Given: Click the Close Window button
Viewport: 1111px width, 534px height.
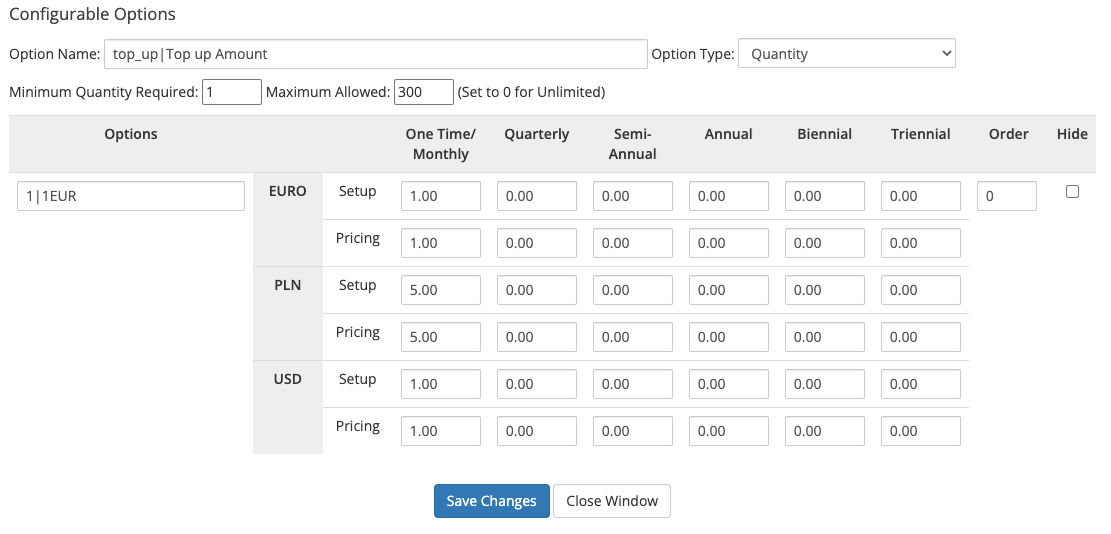Looking at the screenshot, I should tap(611, 501).
